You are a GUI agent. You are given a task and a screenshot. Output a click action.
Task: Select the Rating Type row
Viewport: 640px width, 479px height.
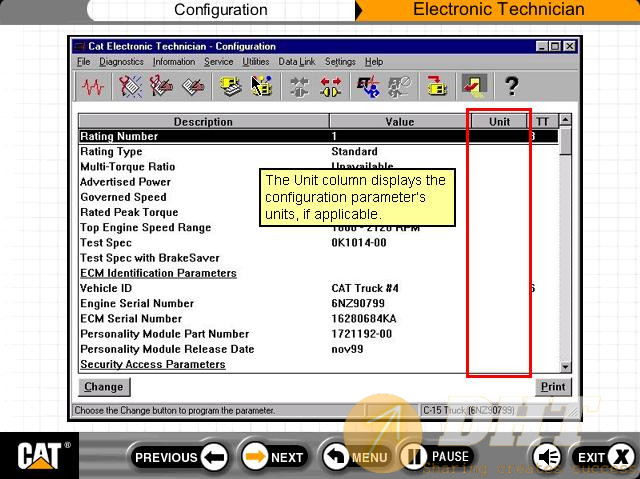pyautogui.click(x=318, y=151)
